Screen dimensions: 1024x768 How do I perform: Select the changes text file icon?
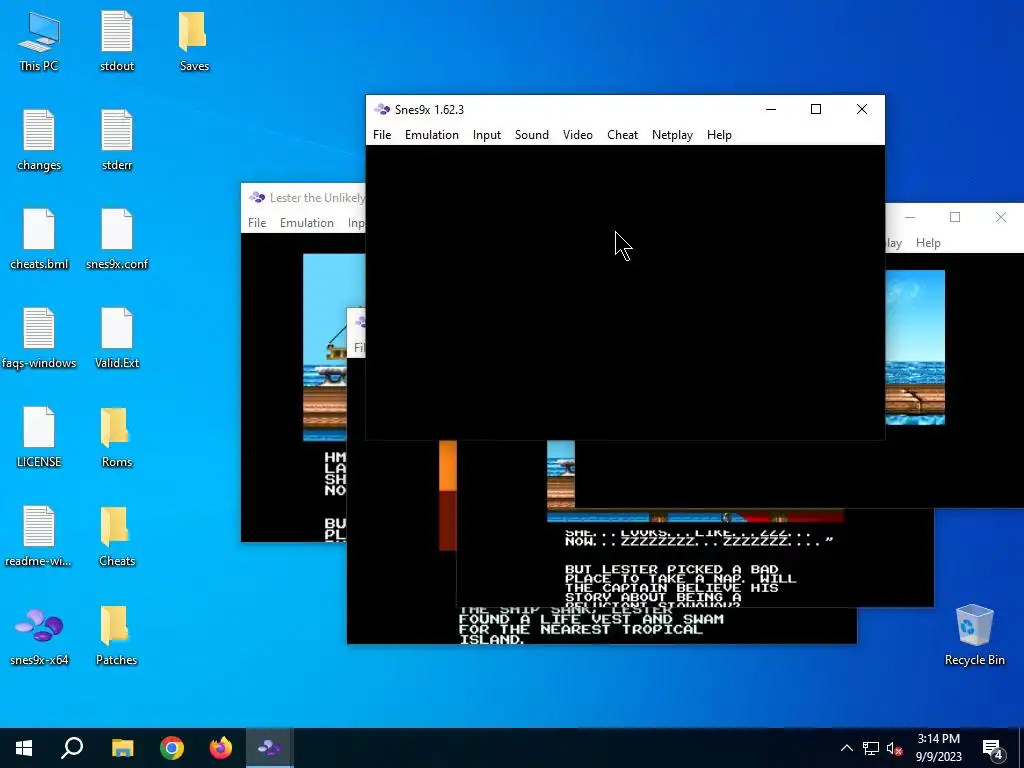(39, 140)
